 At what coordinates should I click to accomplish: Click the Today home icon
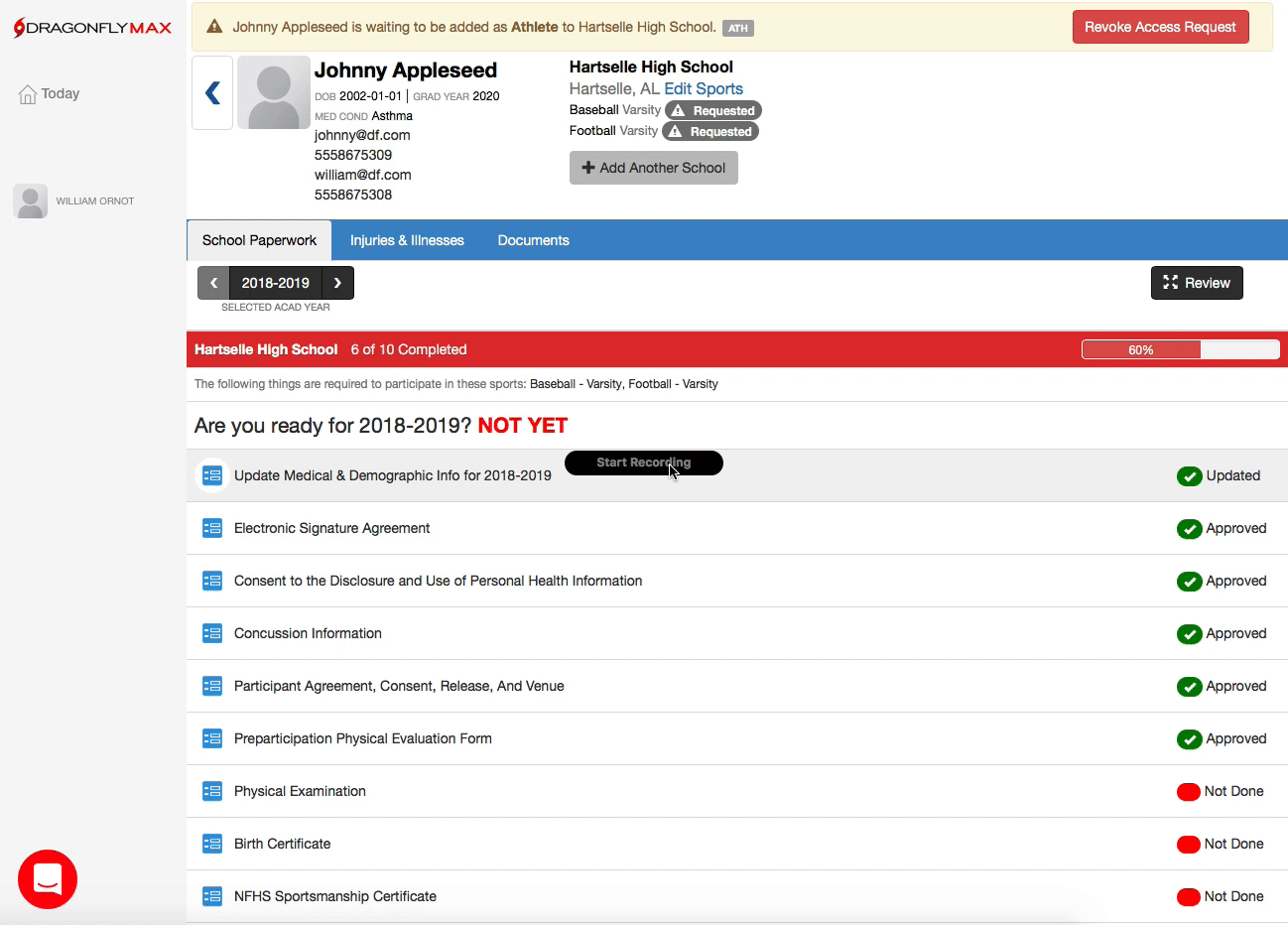[28, 94]
